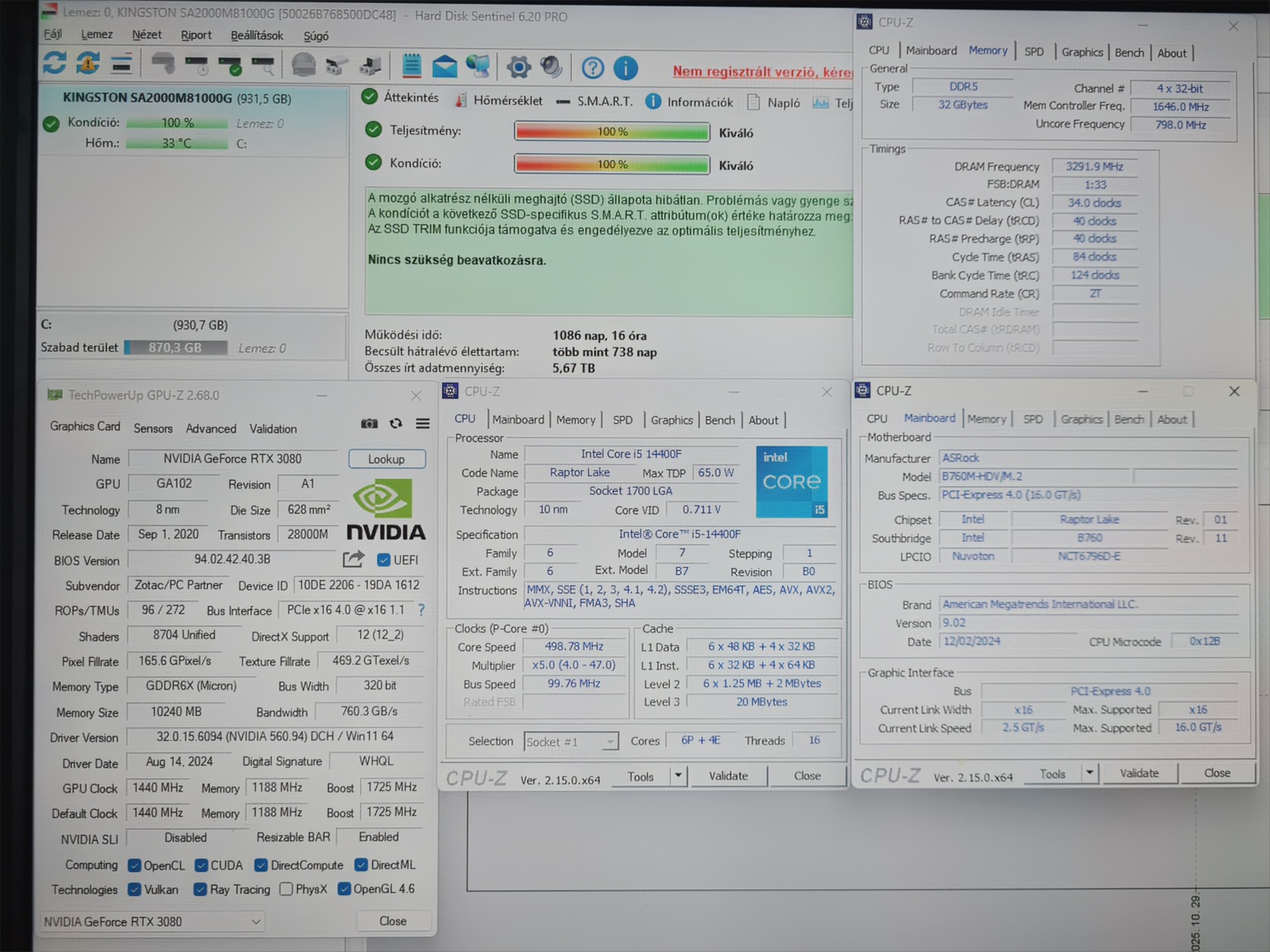Screen dimensions: 1270x952
Task: Open the Lemez menu
Action: coord(96,34)
